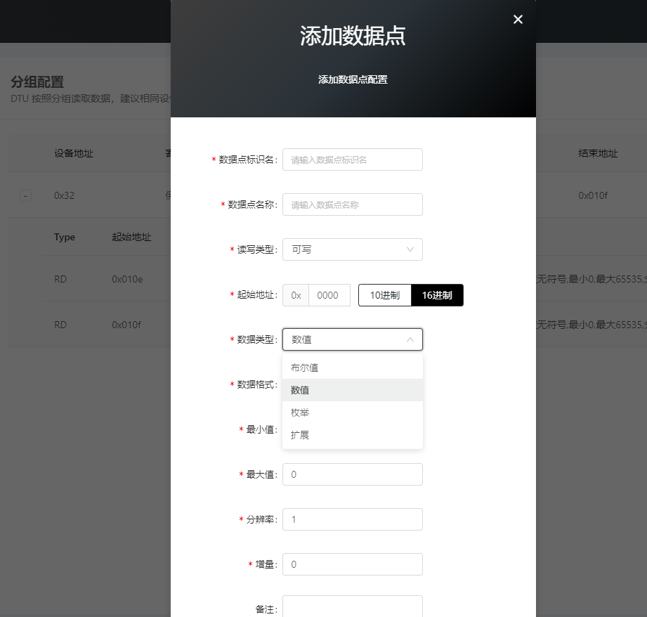Select 扩展 option in data type list

tap(352, 435)
